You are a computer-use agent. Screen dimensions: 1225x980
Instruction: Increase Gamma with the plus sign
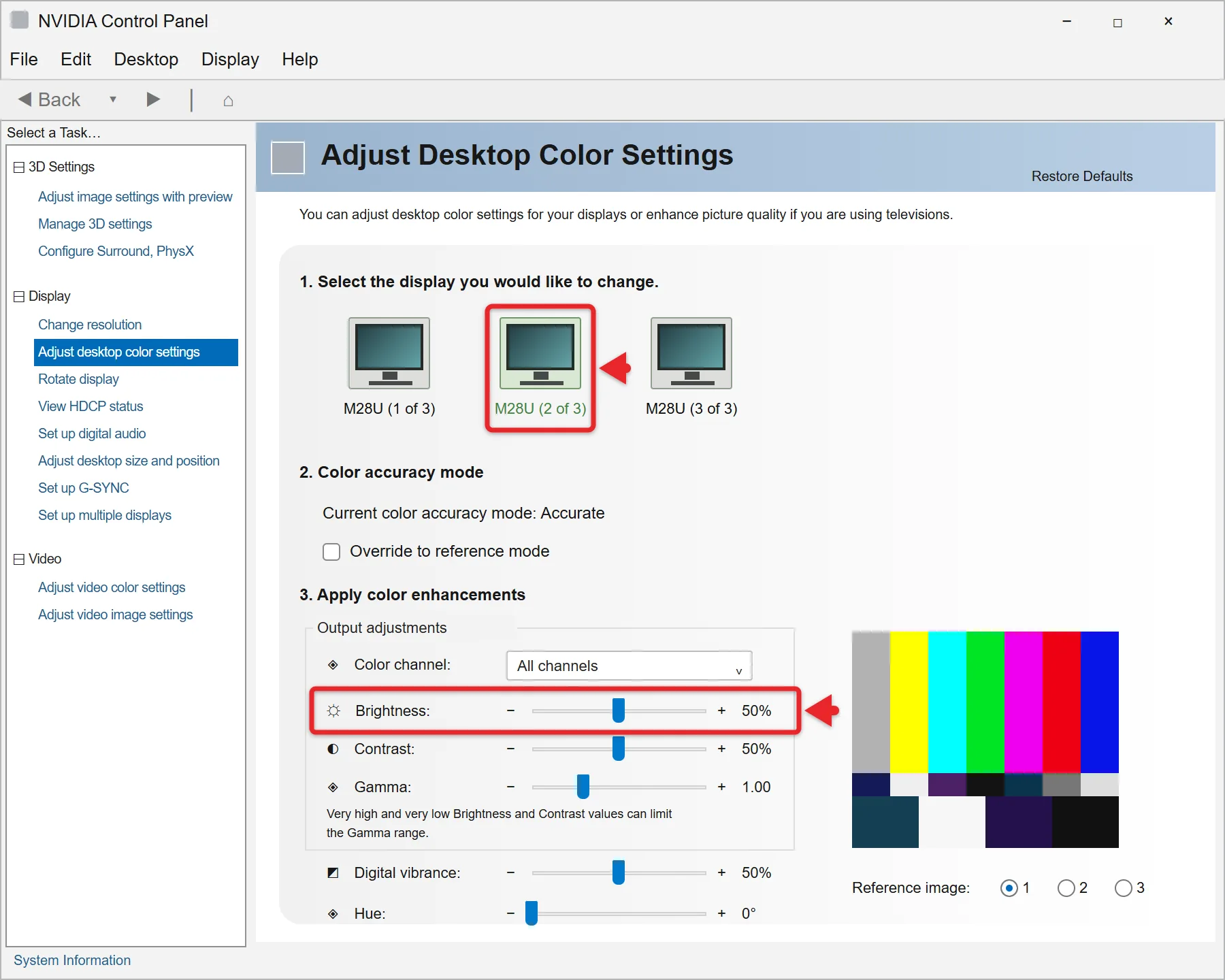[721, 787]
